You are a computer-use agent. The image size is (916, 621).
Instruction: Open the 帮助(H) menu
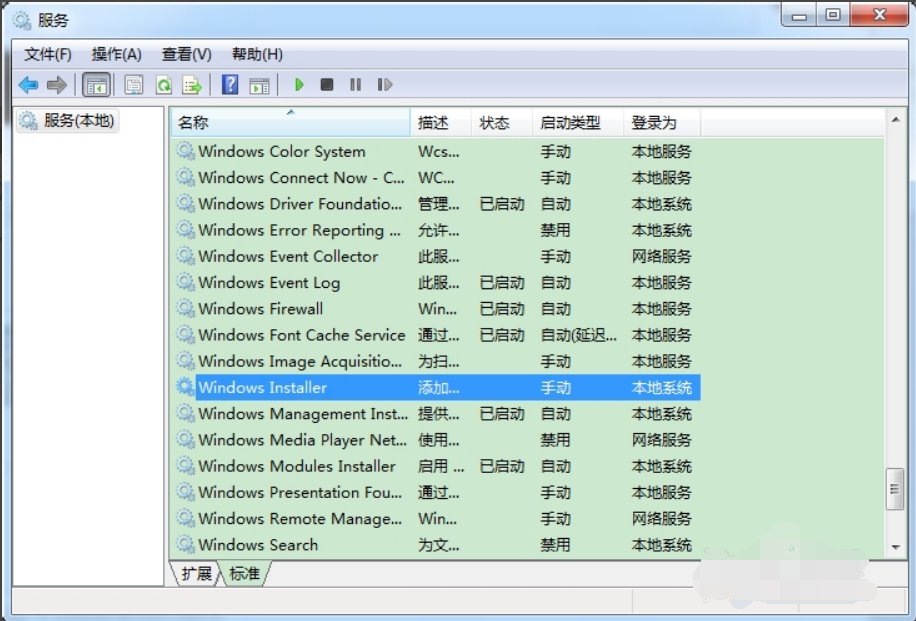[257, 54]
